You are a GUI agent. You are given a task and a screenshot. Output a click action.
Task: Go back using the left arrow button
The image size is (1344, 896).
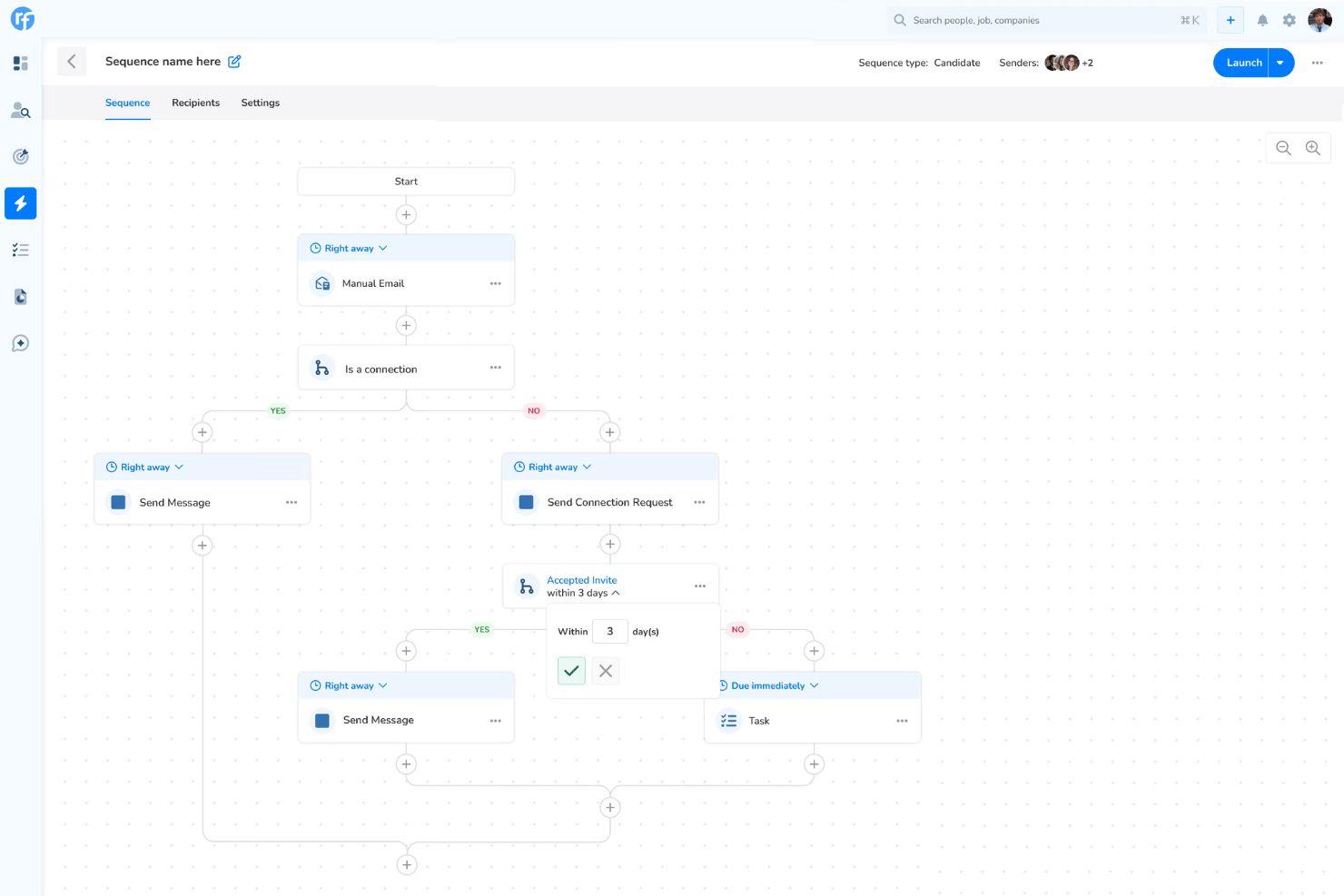(72, 62)
